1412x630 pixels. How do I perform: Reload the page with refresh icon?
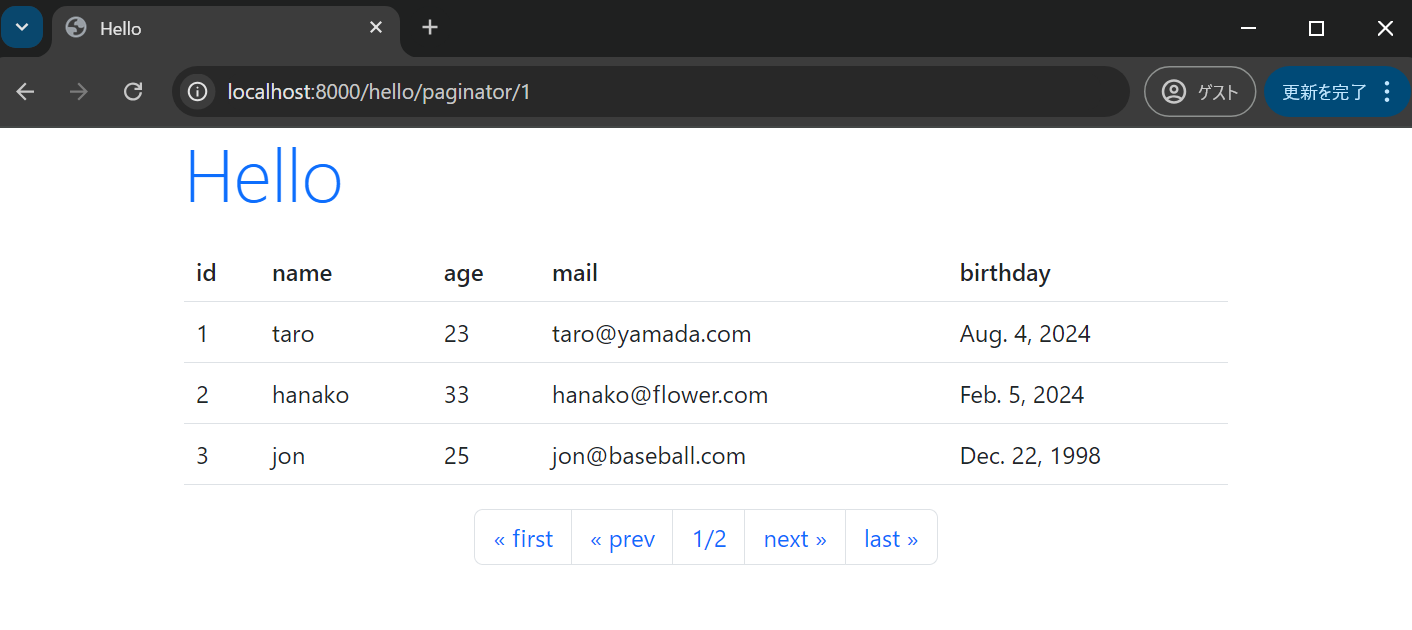tap(132, 92)
